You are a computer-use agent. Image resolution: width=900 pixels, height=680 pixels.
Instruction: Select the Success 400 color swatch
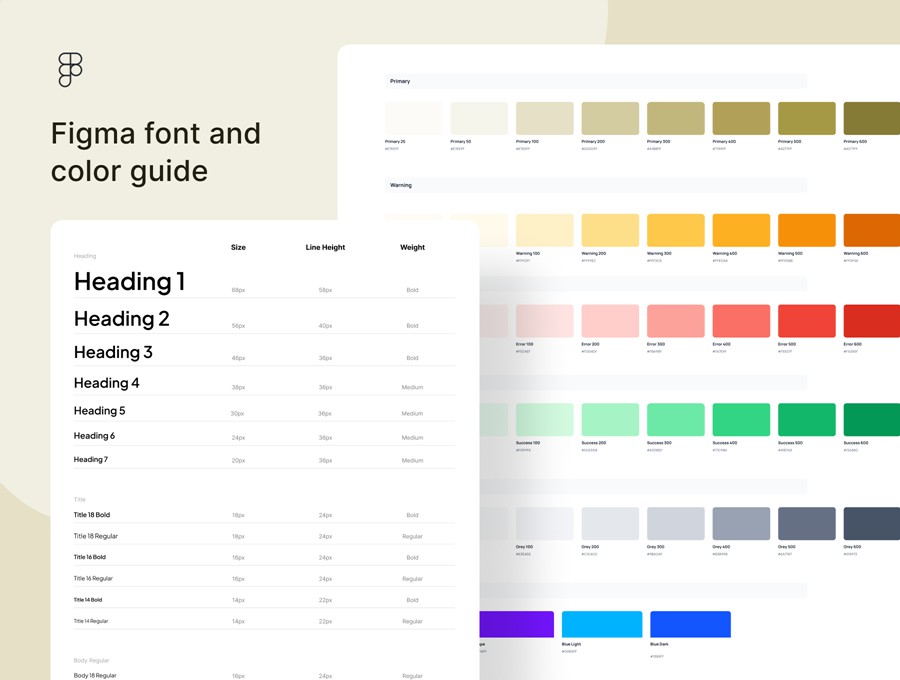pyautogui.click(x=740, y=419)
